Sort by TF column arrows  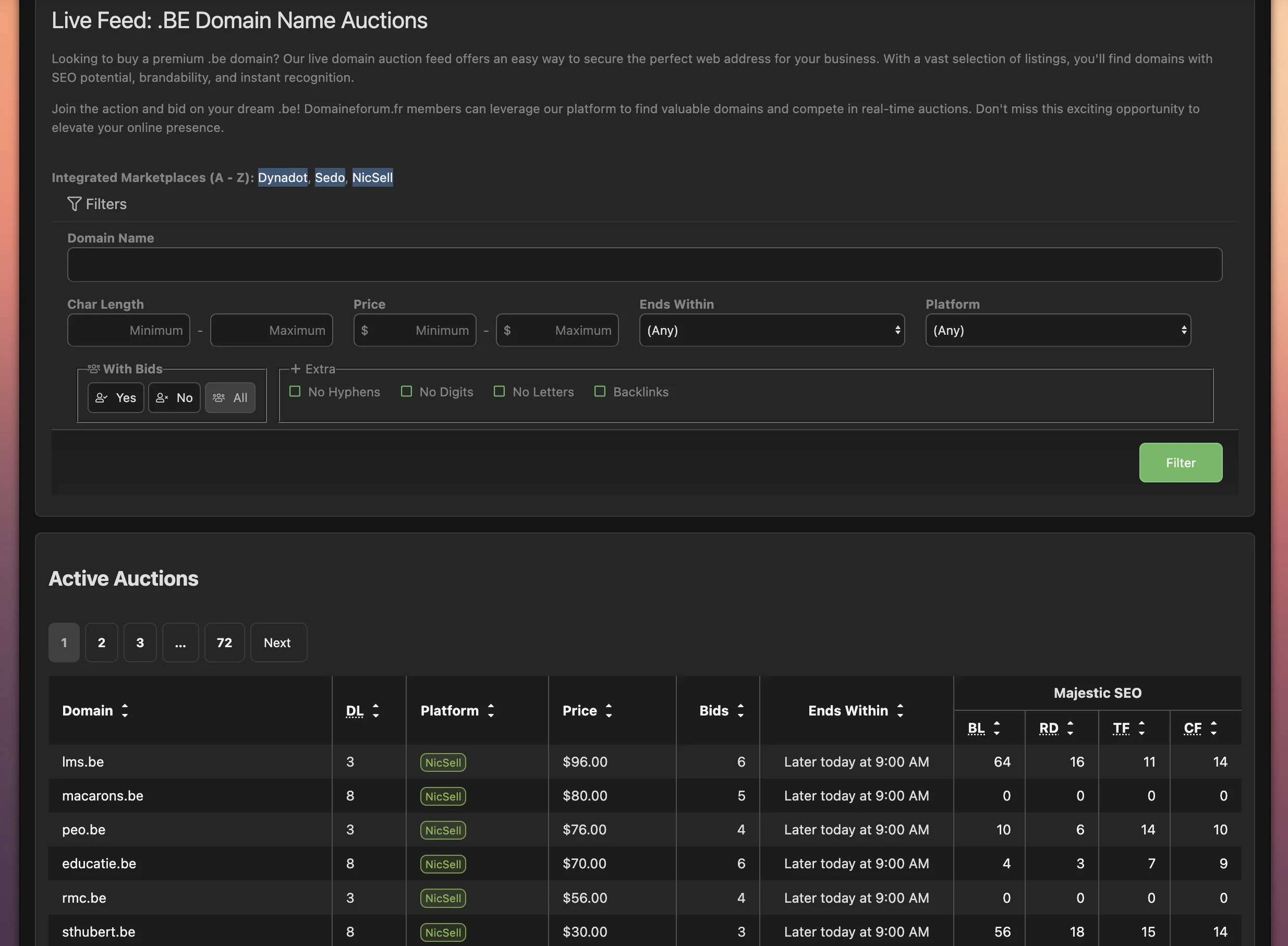[1141, 728]
